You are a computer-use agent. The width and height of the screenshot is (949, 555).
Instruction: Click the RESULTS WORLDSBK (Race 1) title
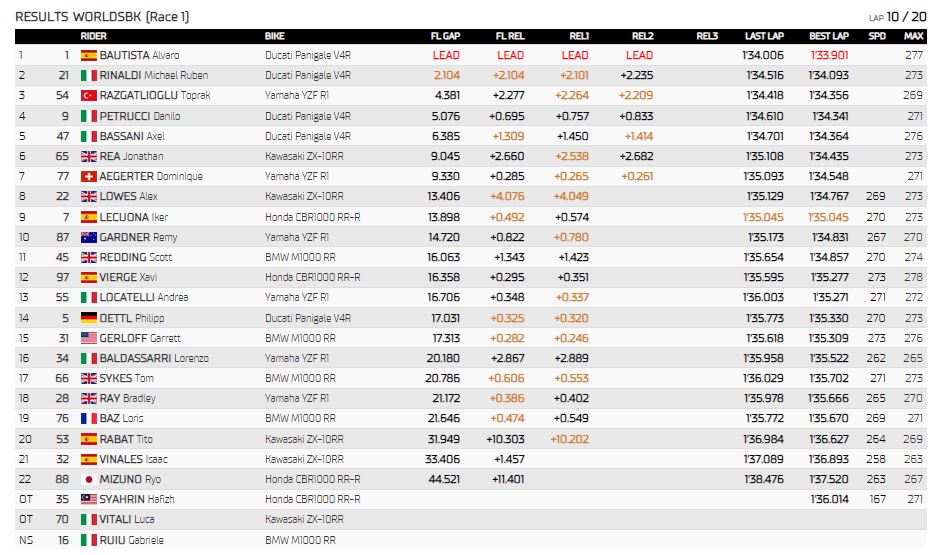coord(102,17)
